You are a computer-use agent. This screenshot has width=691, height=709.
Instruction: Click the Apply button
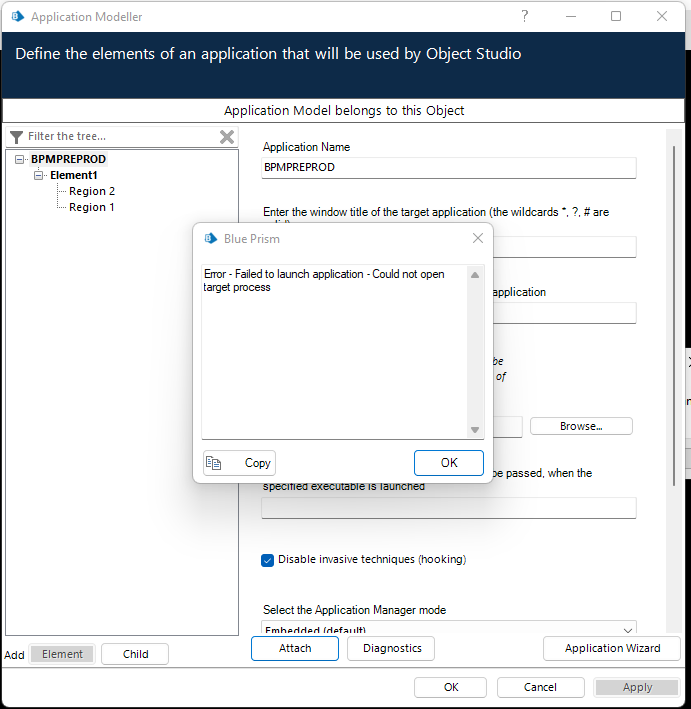[x=637, y=687]
